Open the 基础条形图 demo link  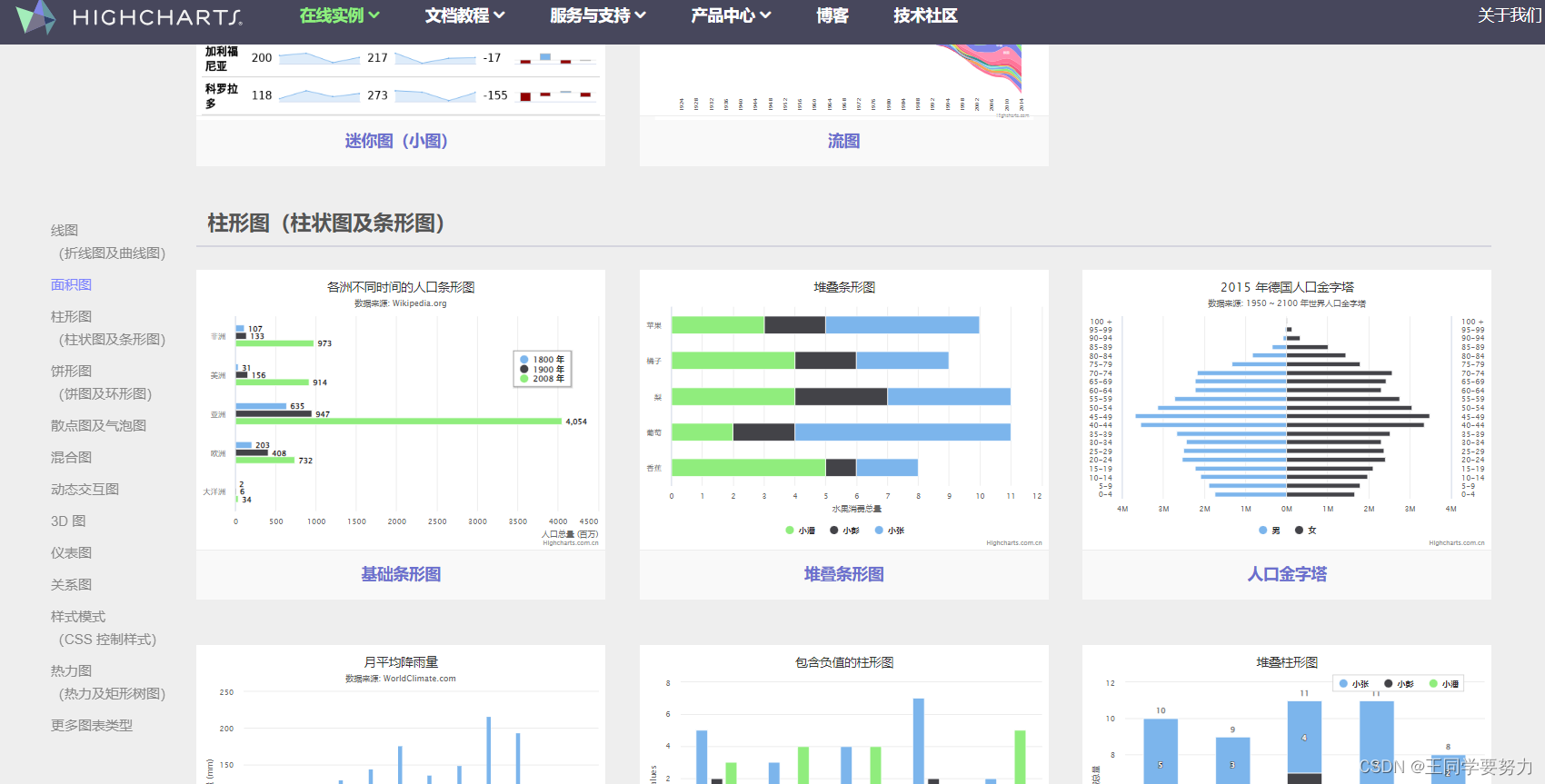click(x=401, y=574)
